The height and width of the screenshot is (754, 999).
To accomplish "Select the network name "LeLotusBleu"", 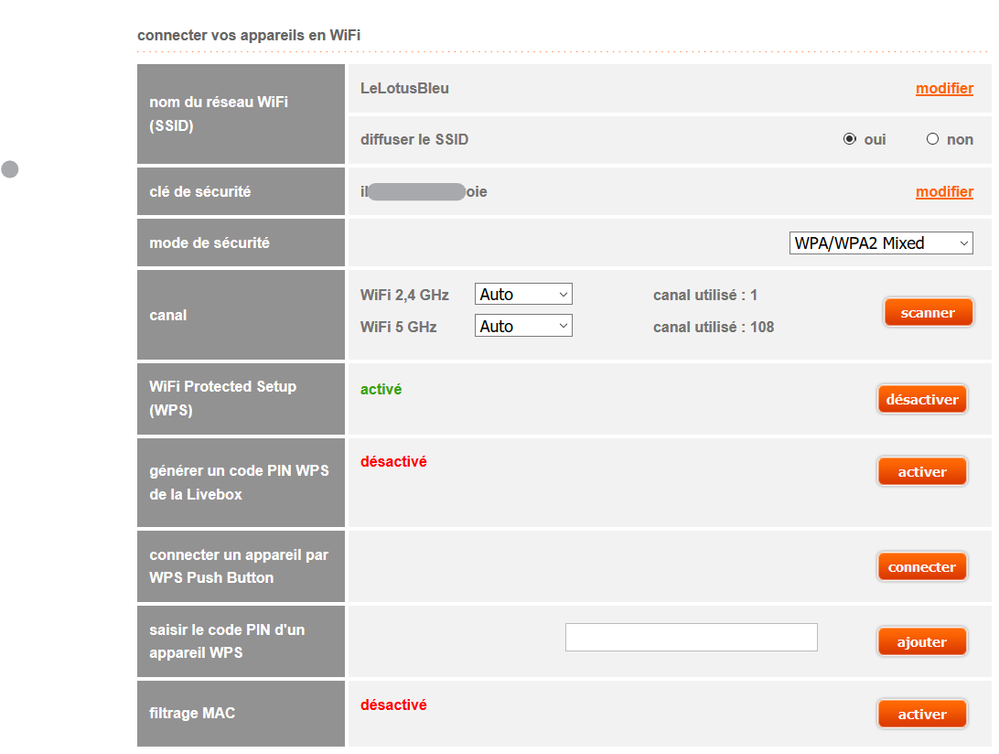I will point(404,88).
